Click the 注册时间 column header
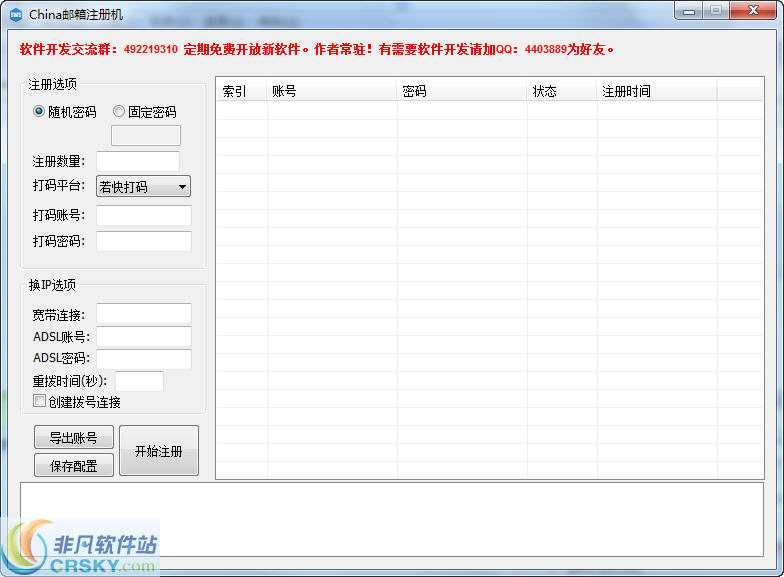The height and width of the screenshot is (577, 784). (657, 92)
